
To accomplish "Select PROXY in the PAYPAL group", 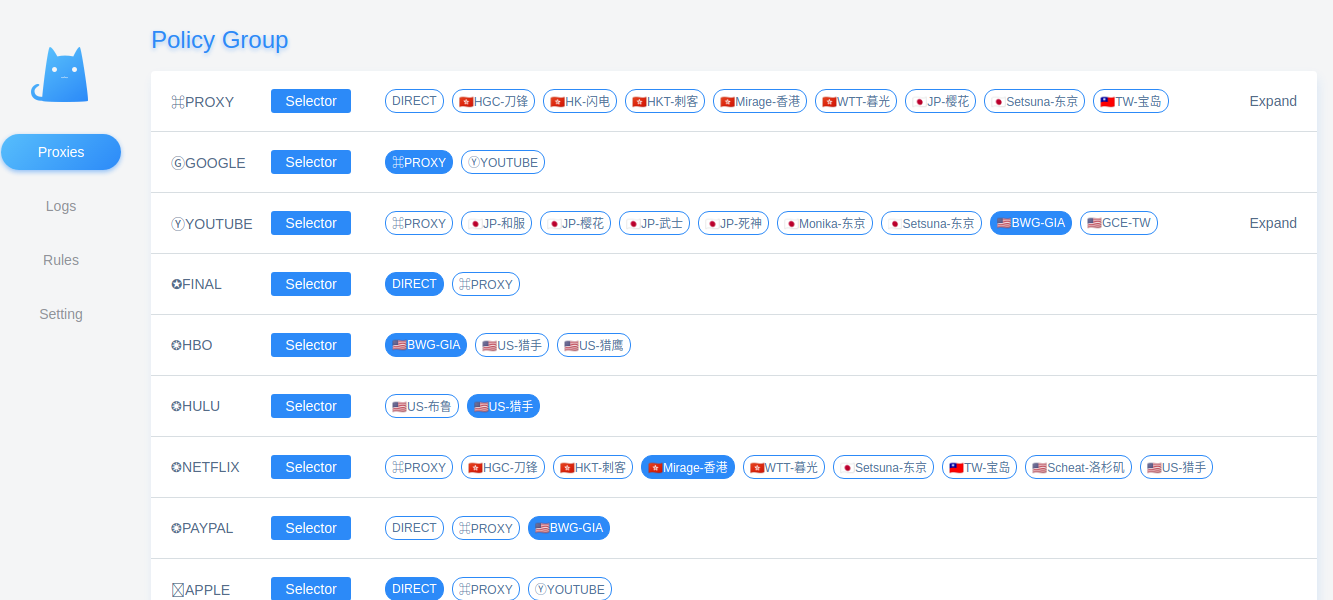I will [x=486, y=528].
